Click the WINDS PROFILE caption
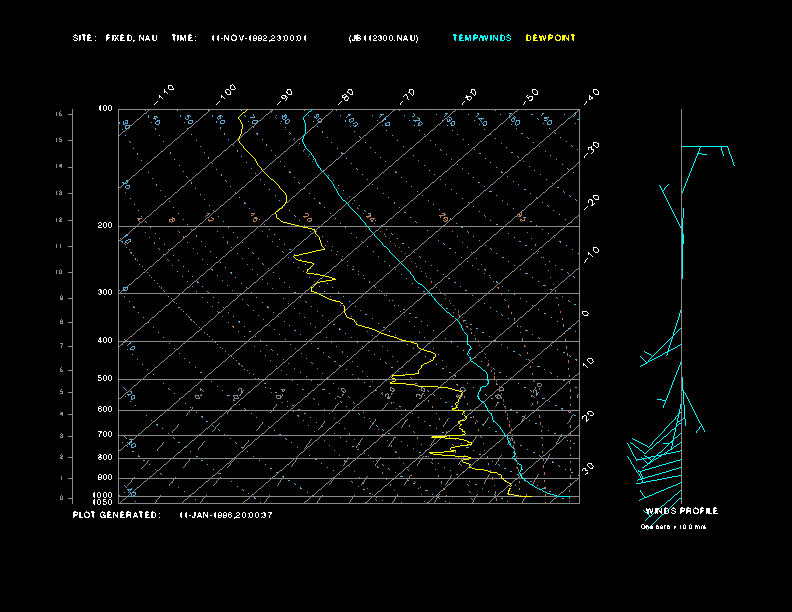Image resolution: width=792 pixels, height=612 pixels. 681,511
